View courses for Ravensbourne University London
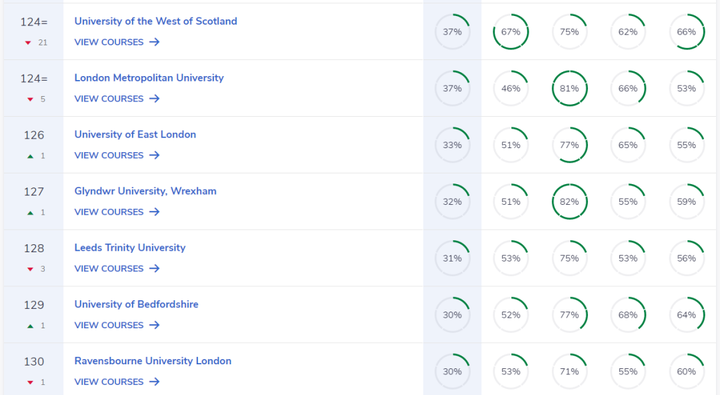This screenshot has height=395, width=720. [117, 382]
